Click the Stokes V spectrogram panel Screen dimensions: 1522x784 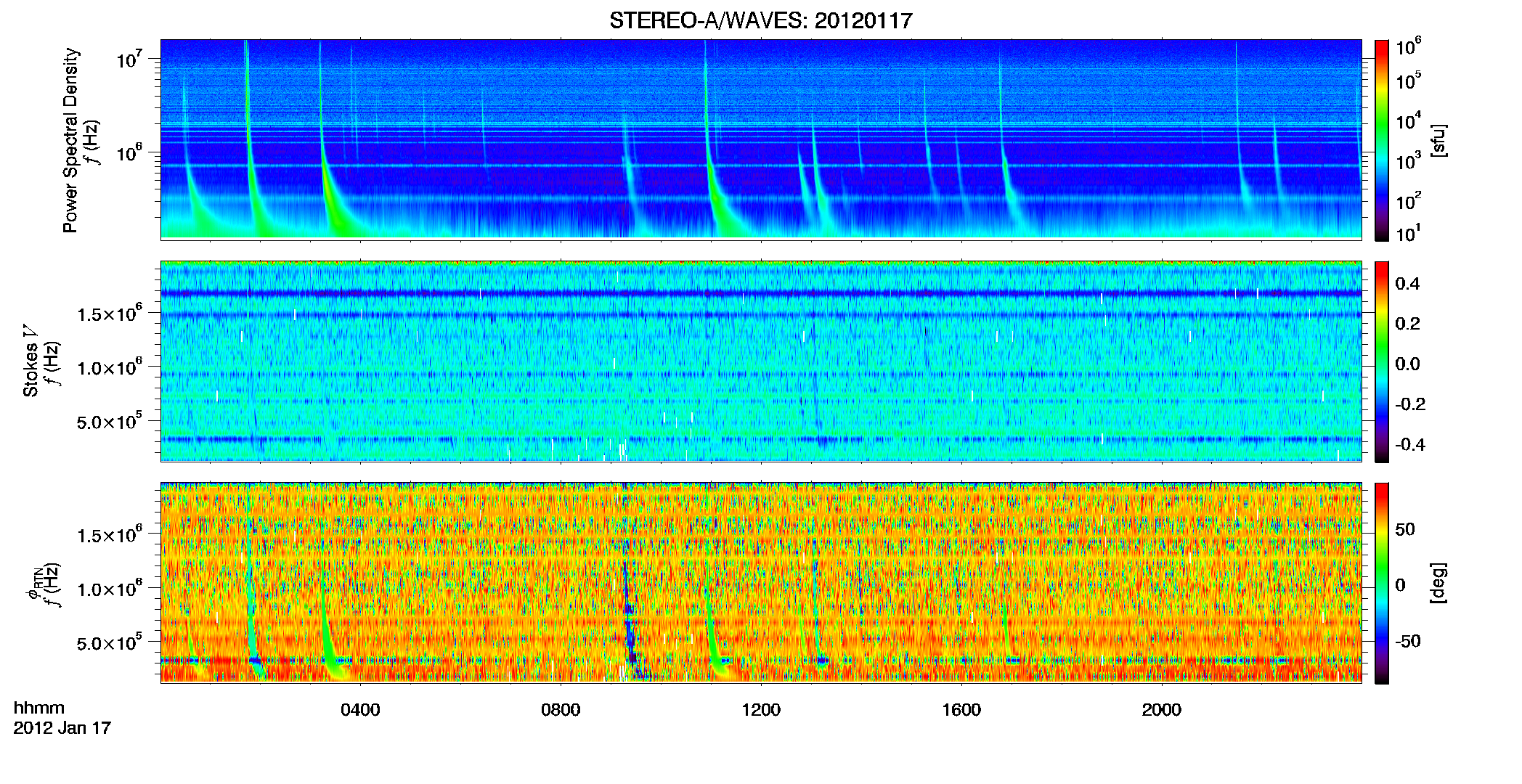pos(761,361)
